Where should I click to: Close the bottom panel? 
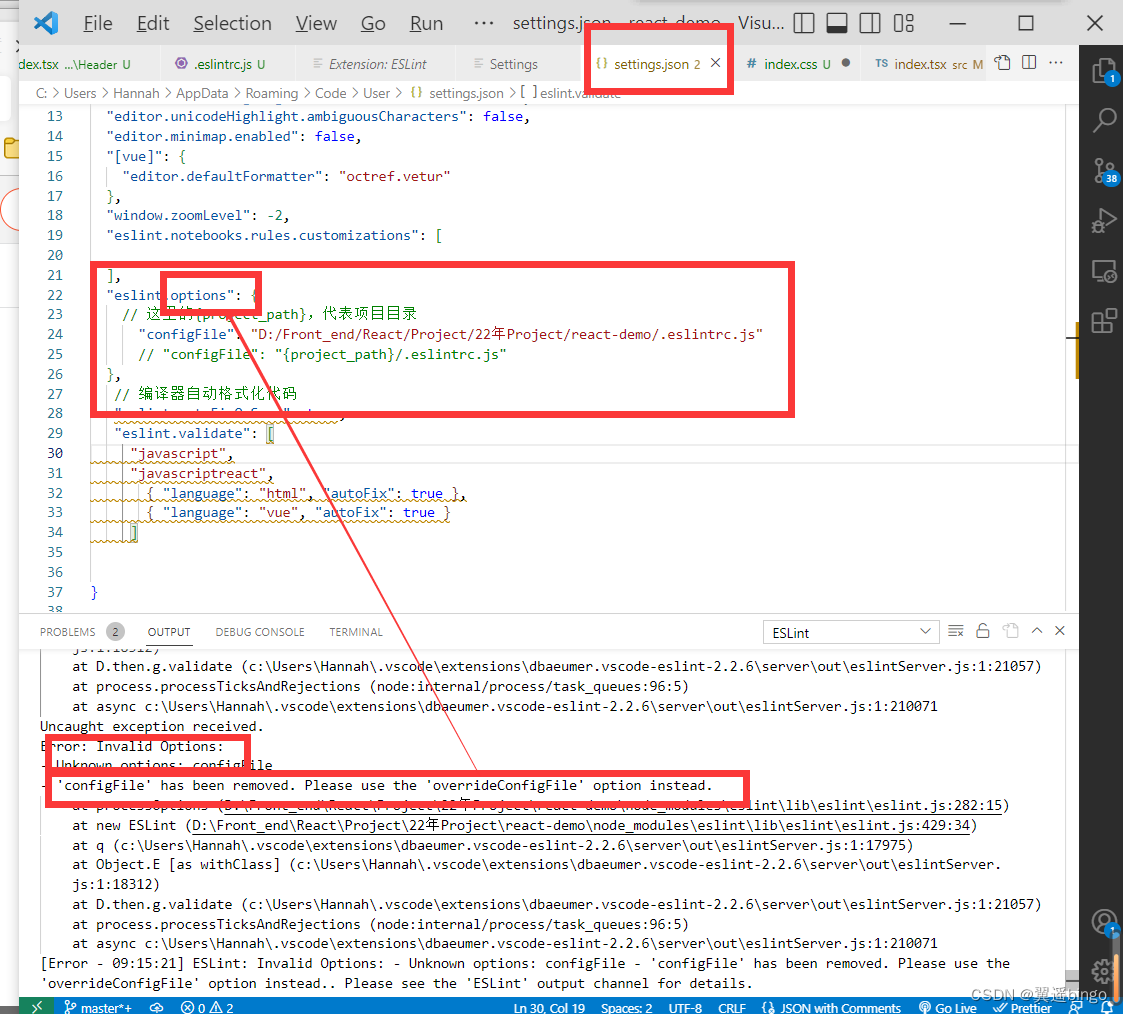[1060, 631]
